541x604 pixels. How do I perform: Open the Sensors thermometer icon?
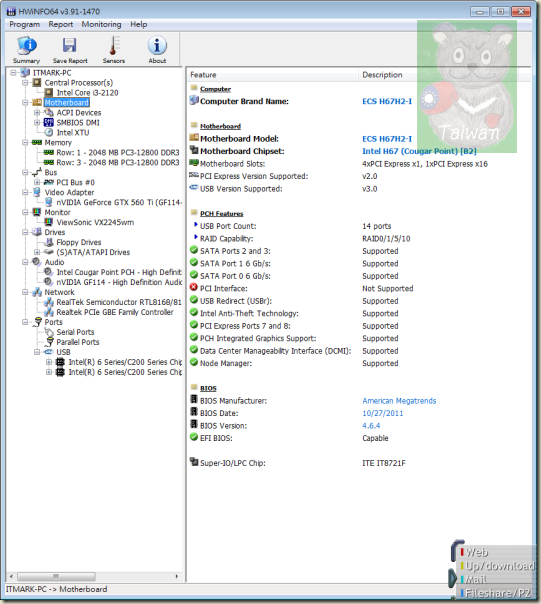point(114,45)
